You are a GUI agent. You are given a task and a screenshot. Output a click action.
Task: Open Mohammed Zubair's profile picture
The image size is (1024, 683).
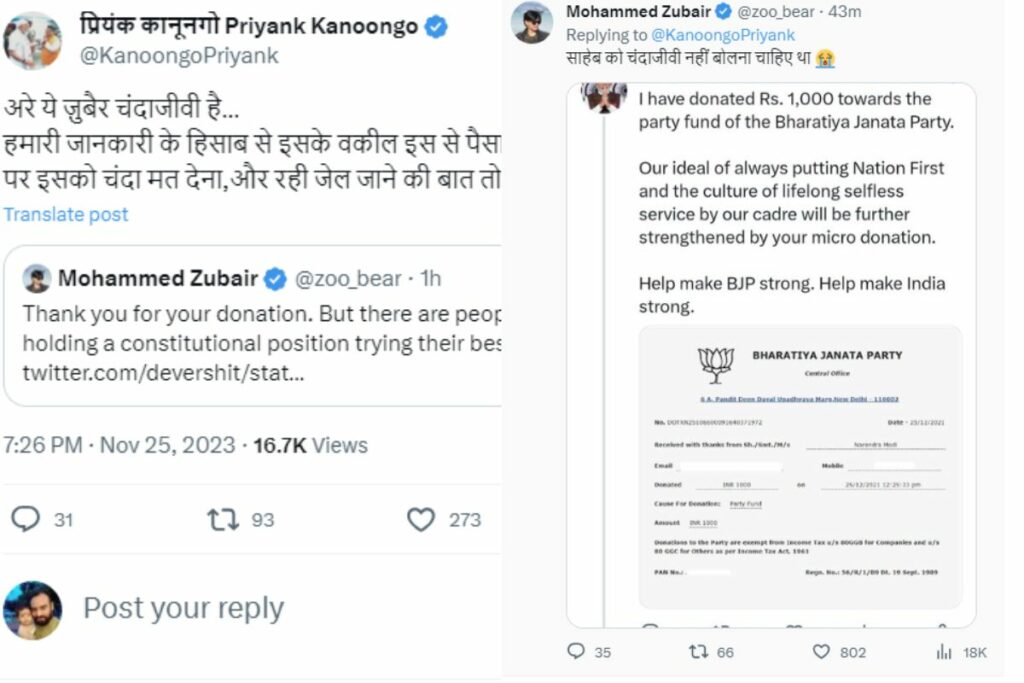click(x=533, y=20)
